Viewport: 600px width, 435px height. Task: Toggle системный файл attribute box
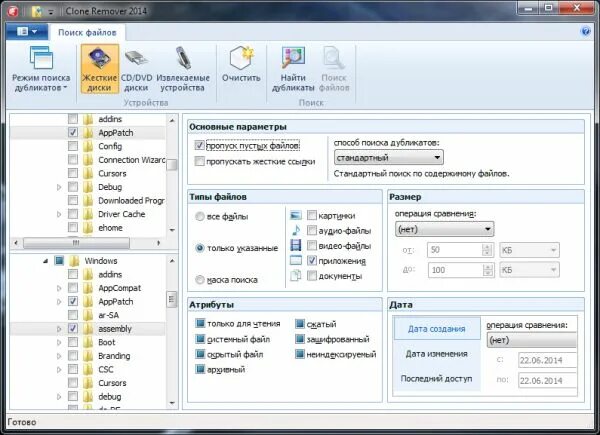pyautogui.click(x=200, y=339)
